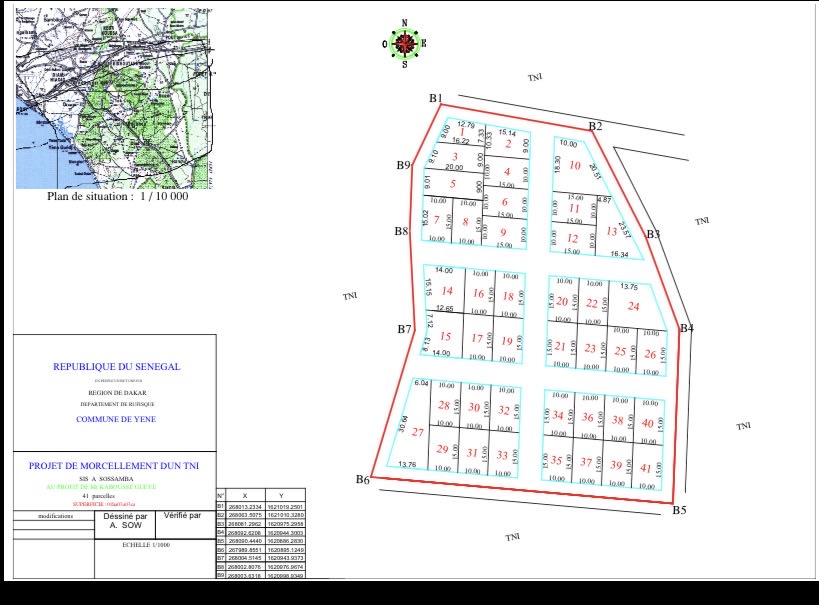Click boundary marker label B4

tap(687, 328)
